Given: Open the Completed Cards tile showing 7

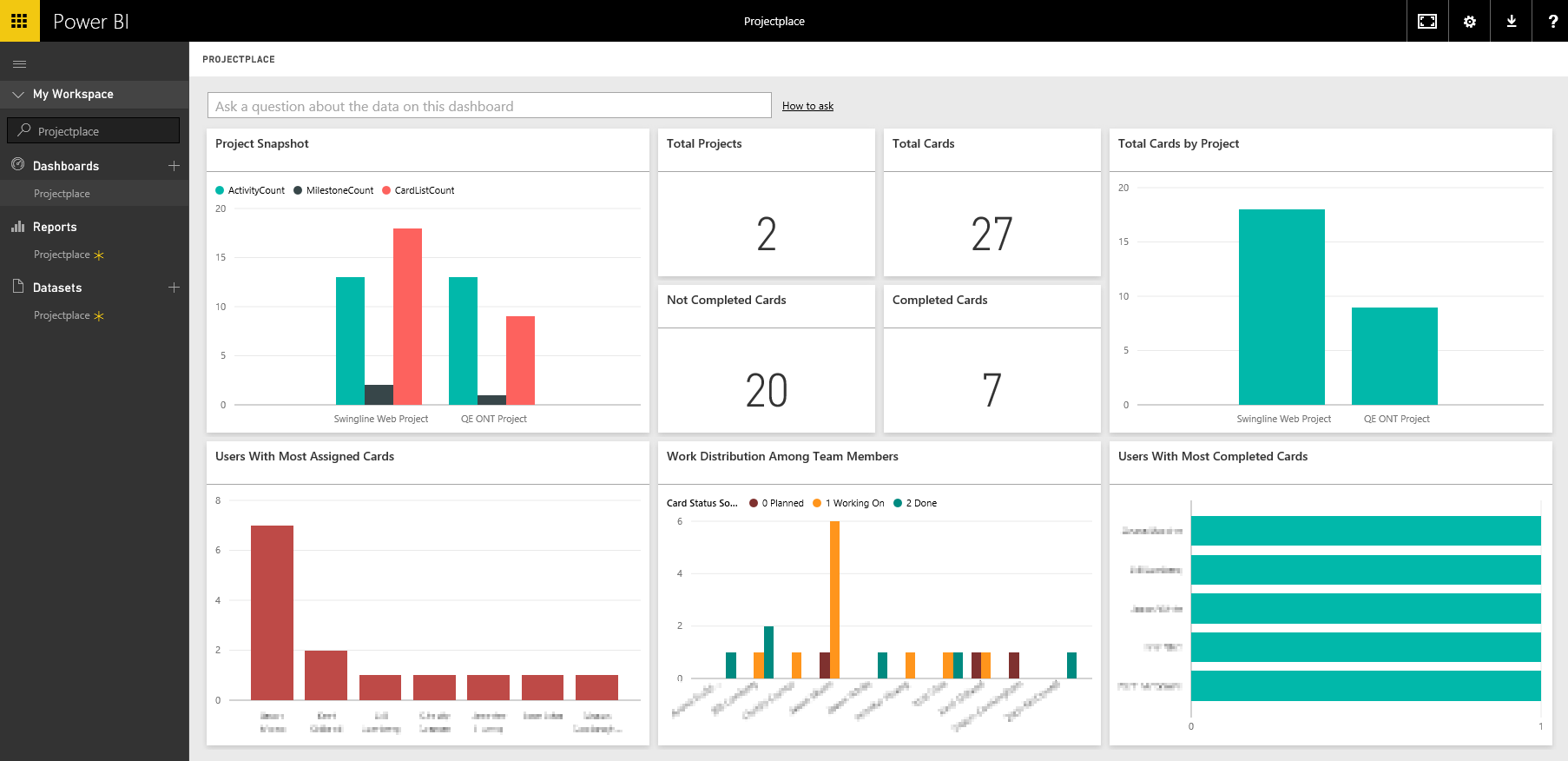Looking at the screenshot, I should pyautogui.click(x=992, y=359).
